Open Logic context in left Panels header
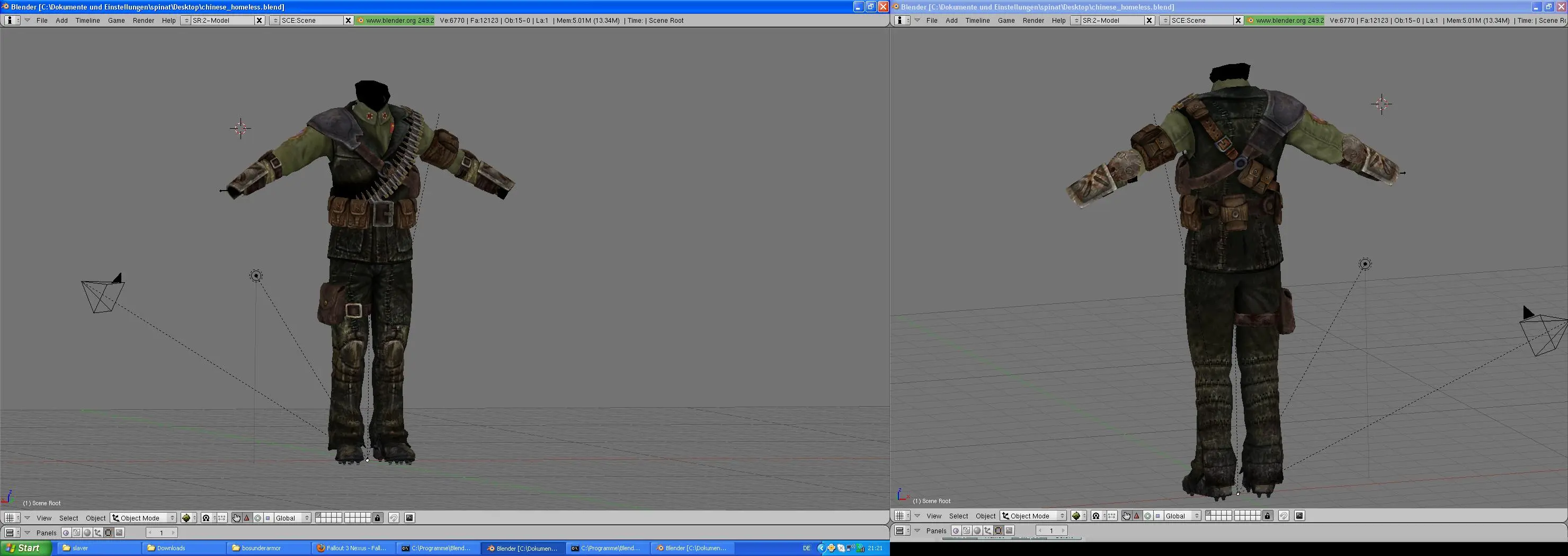 [66, 533]
